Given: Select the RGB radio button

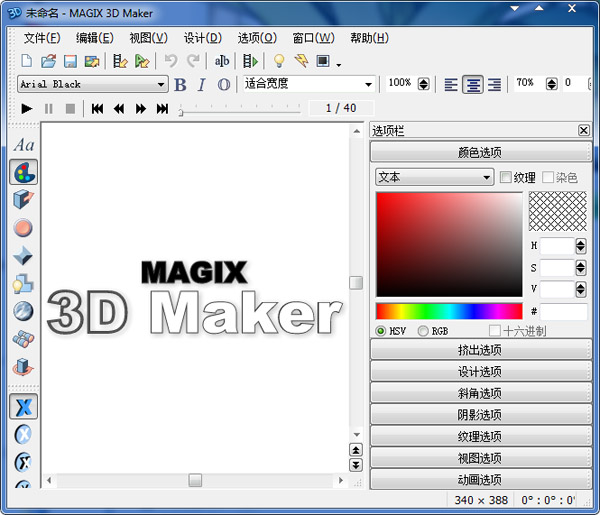Looking at the screenshot, I should [423, 331].
